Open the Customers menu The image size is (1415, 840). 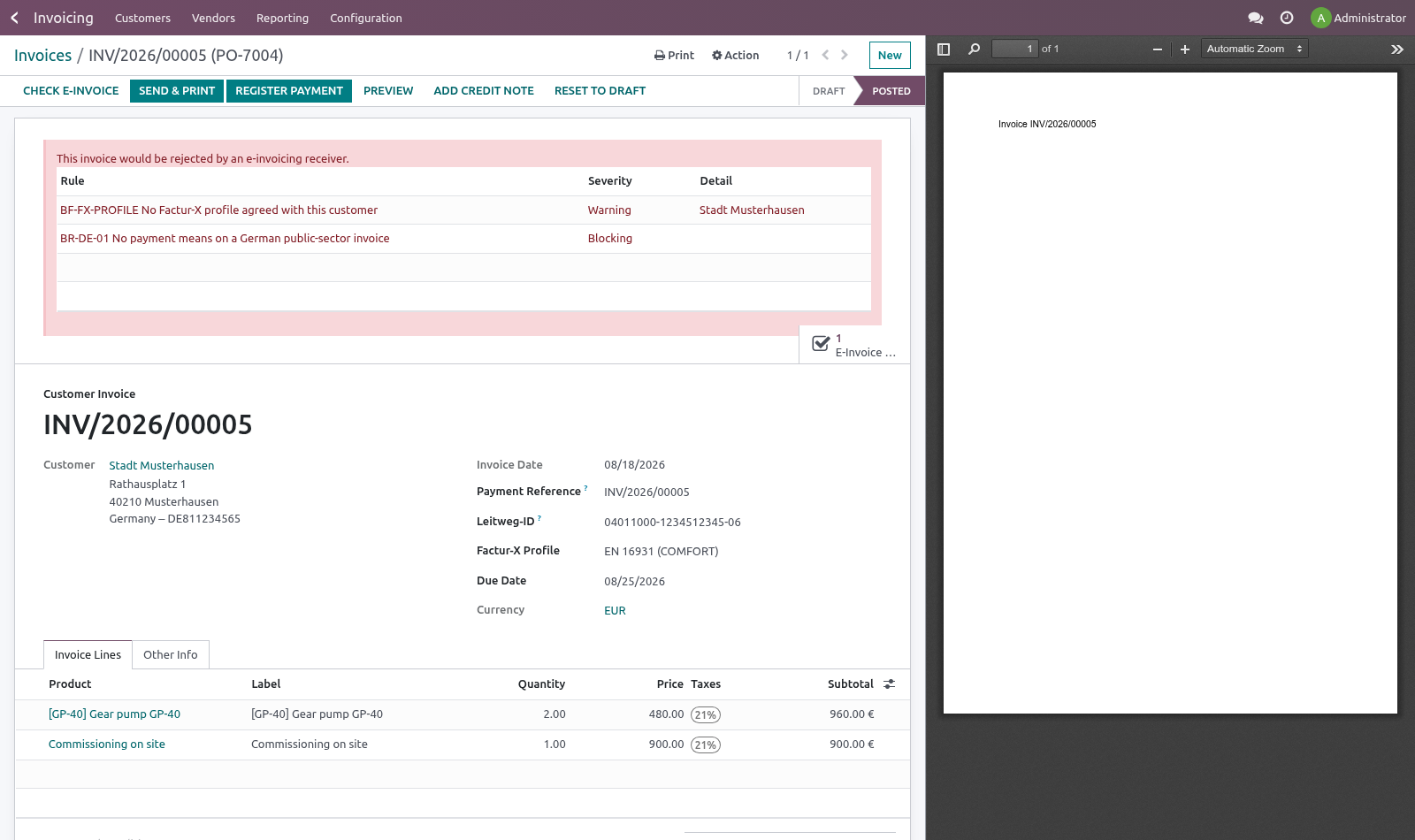[142, 18]
